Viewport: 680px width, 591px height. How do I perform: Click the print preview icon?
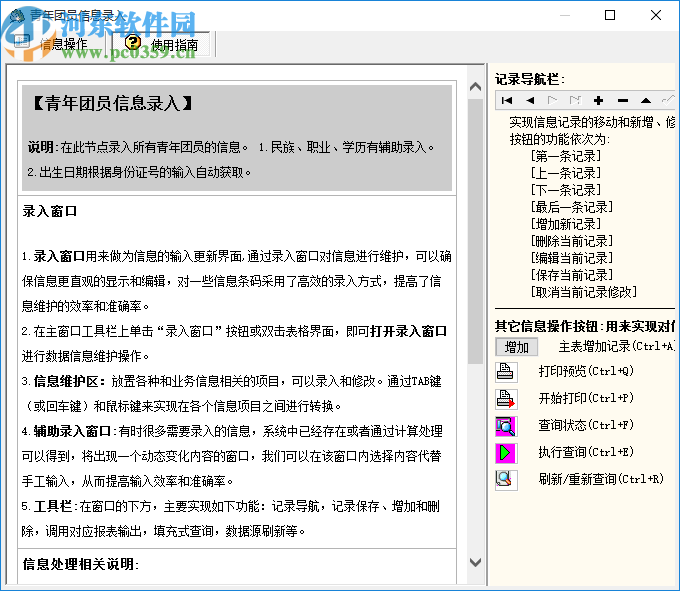tap(506, 372)
